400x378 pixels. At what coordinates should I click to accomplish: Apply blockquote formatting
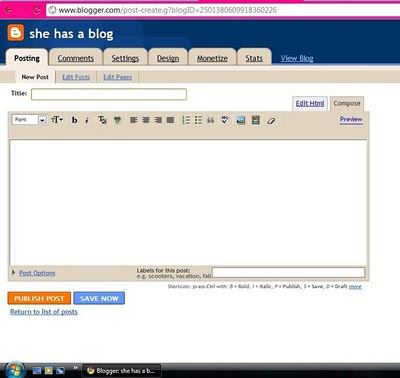[211, 120]
